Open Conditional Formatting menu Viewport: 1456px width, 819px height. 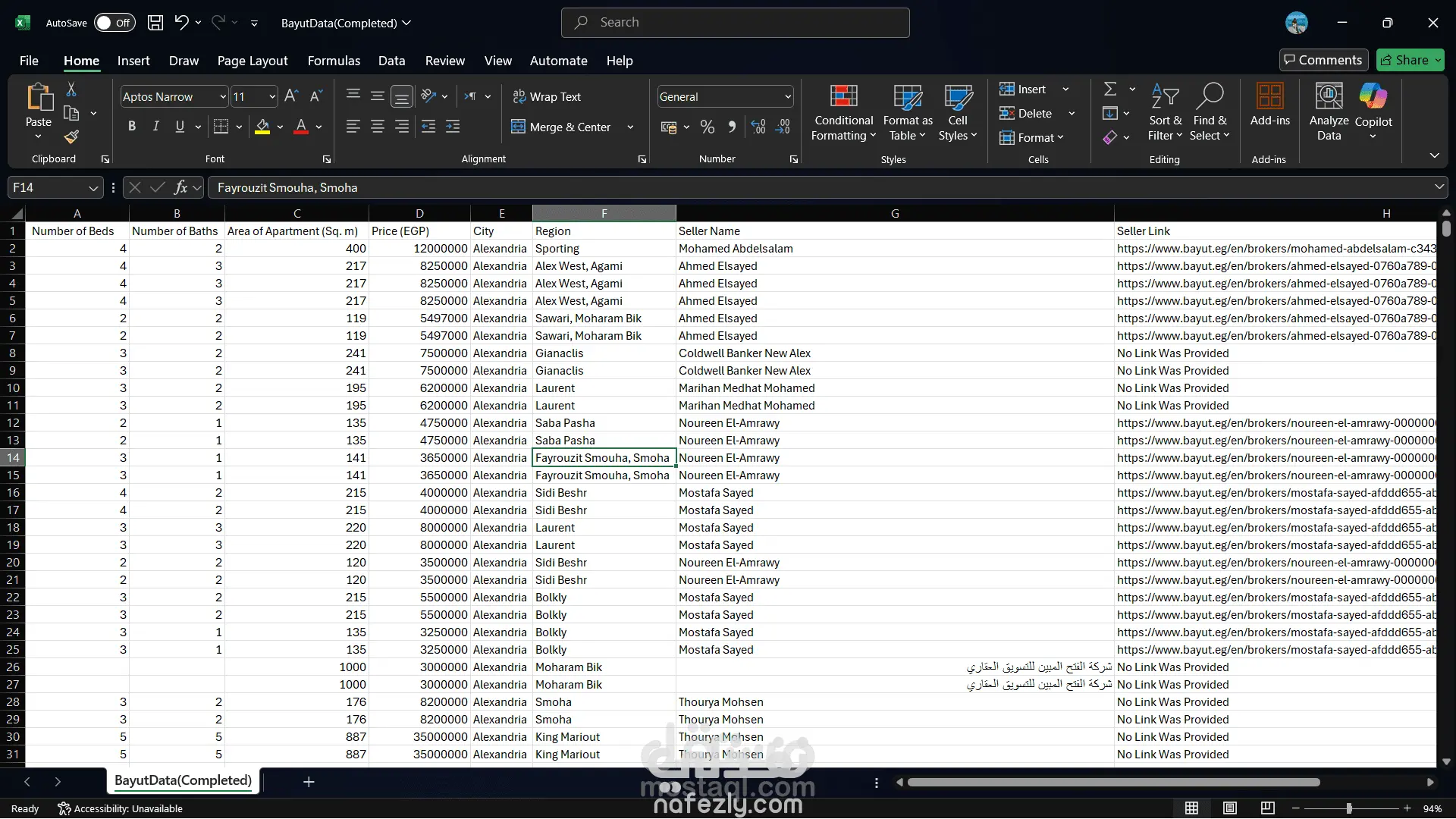843,112
